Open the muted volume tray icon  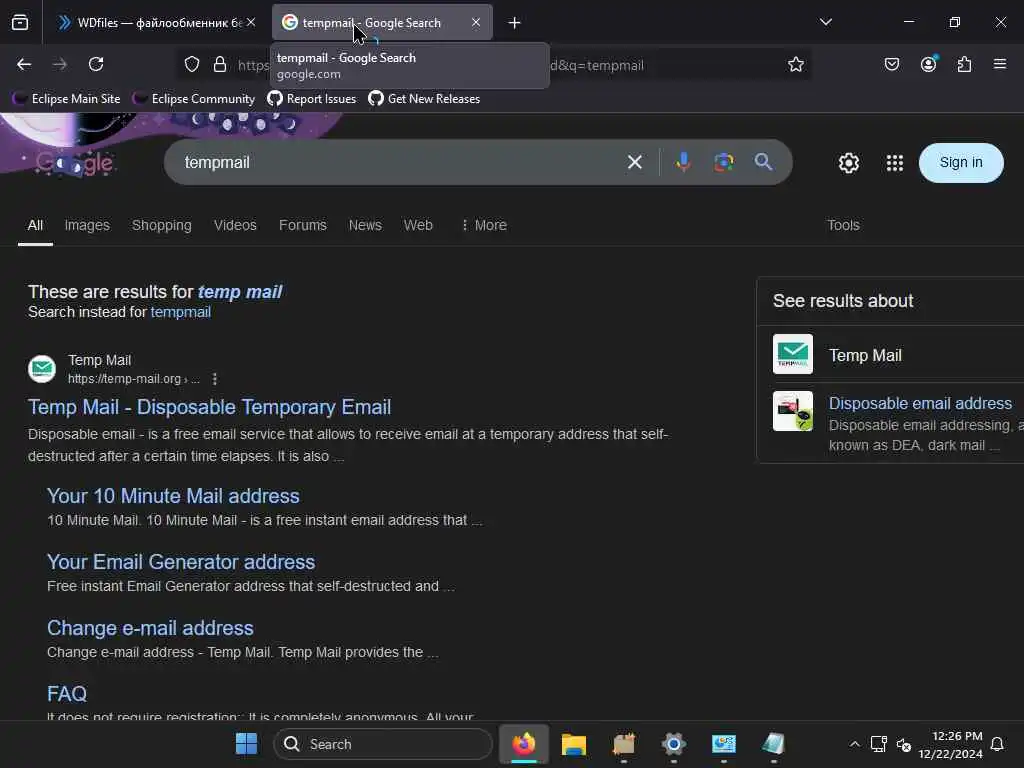pos(904,744)
